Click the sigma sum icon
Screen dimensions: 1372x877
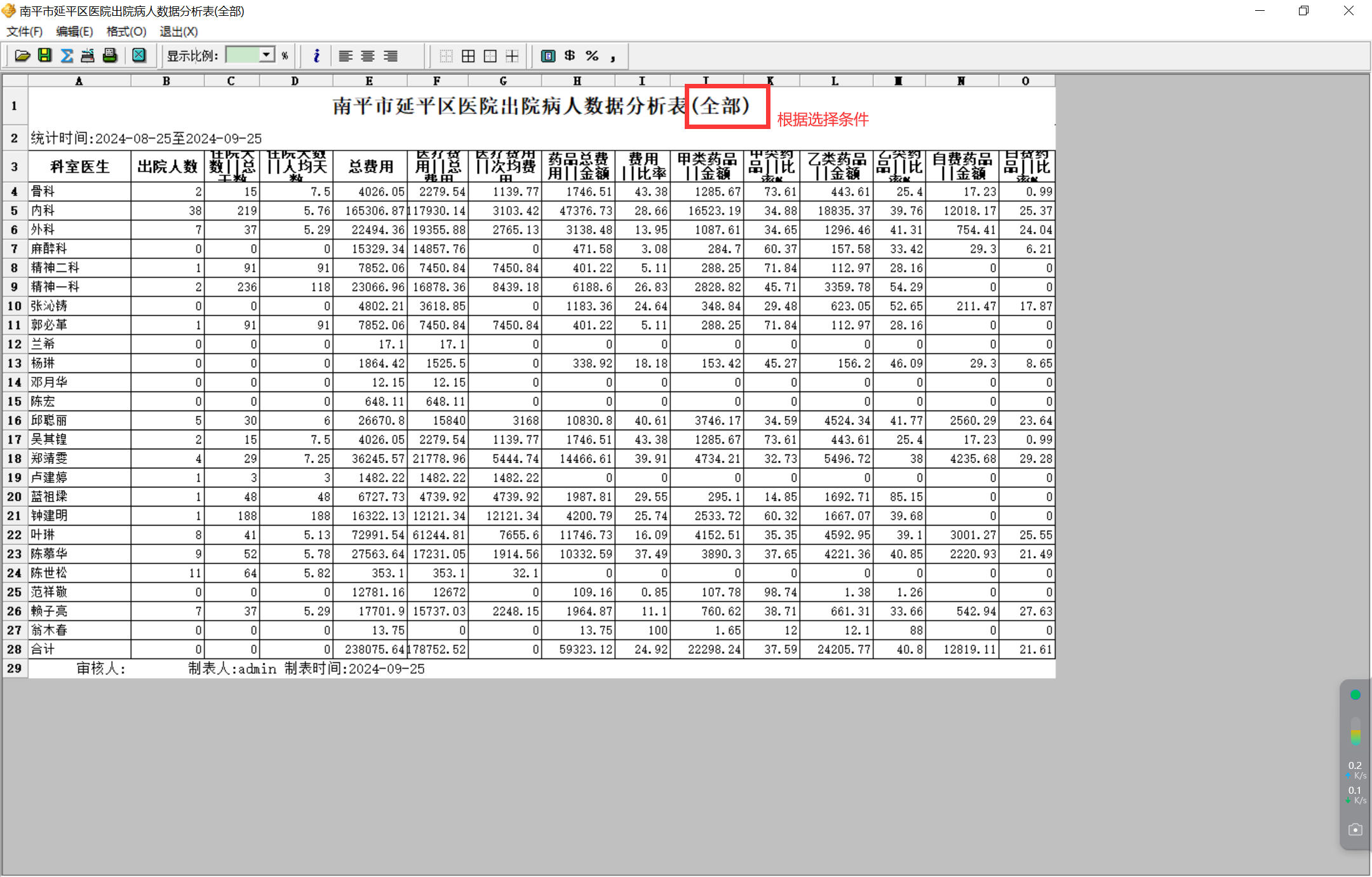67,56
